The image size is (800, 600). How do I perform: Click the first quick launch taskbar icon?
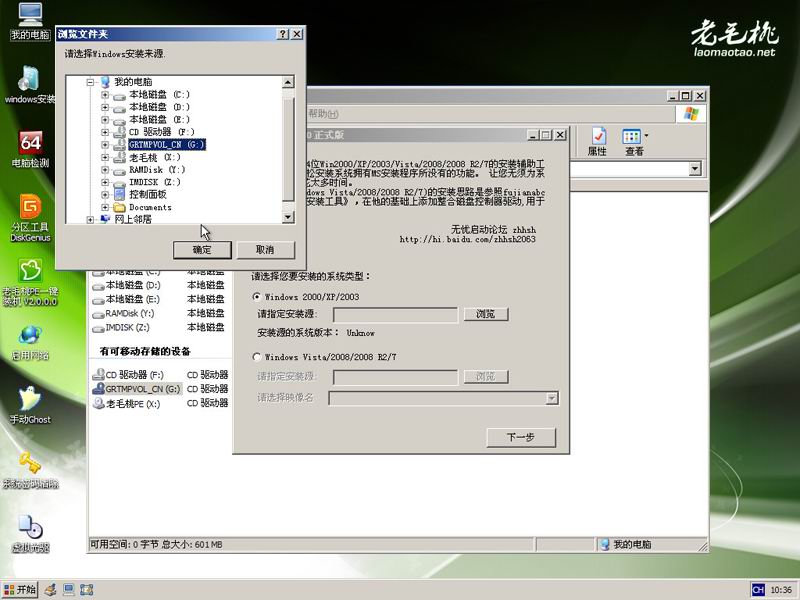[x=51, y=590]
